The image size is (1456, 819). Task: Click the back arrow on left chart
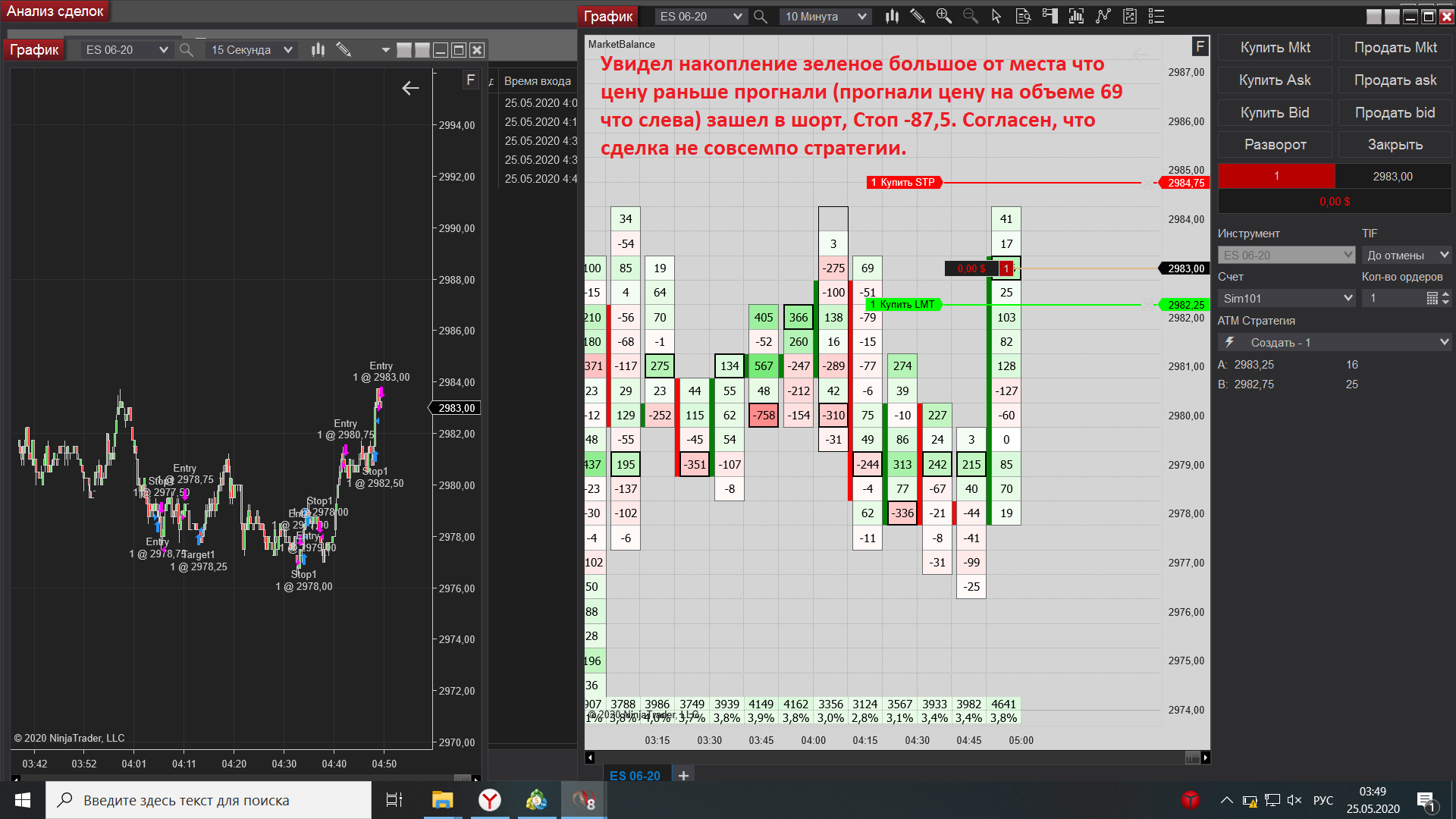click(410, 89)
